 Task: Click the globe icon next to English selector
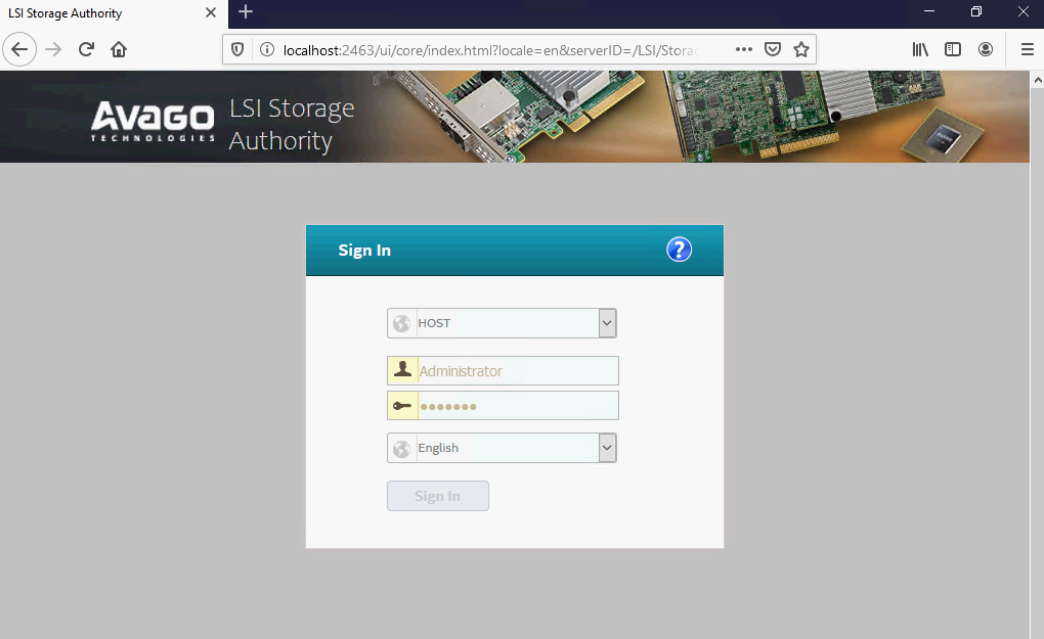tap(401, 447)
